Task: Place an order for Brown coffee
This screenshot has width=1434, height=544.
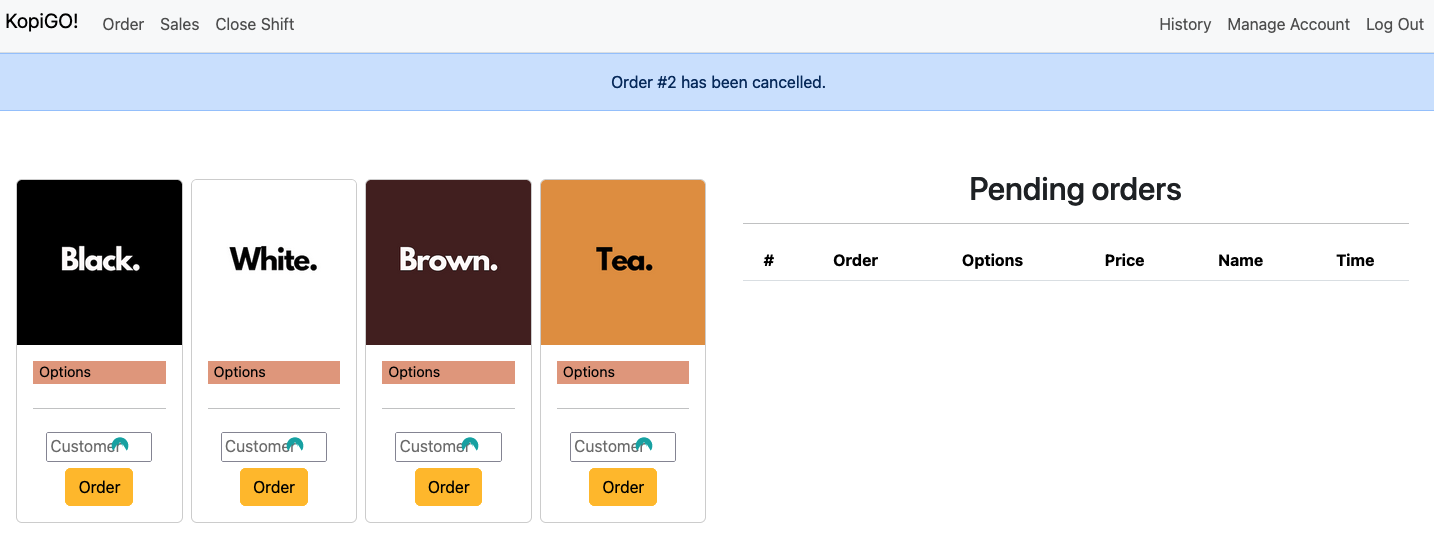Action: click(448, 487)
